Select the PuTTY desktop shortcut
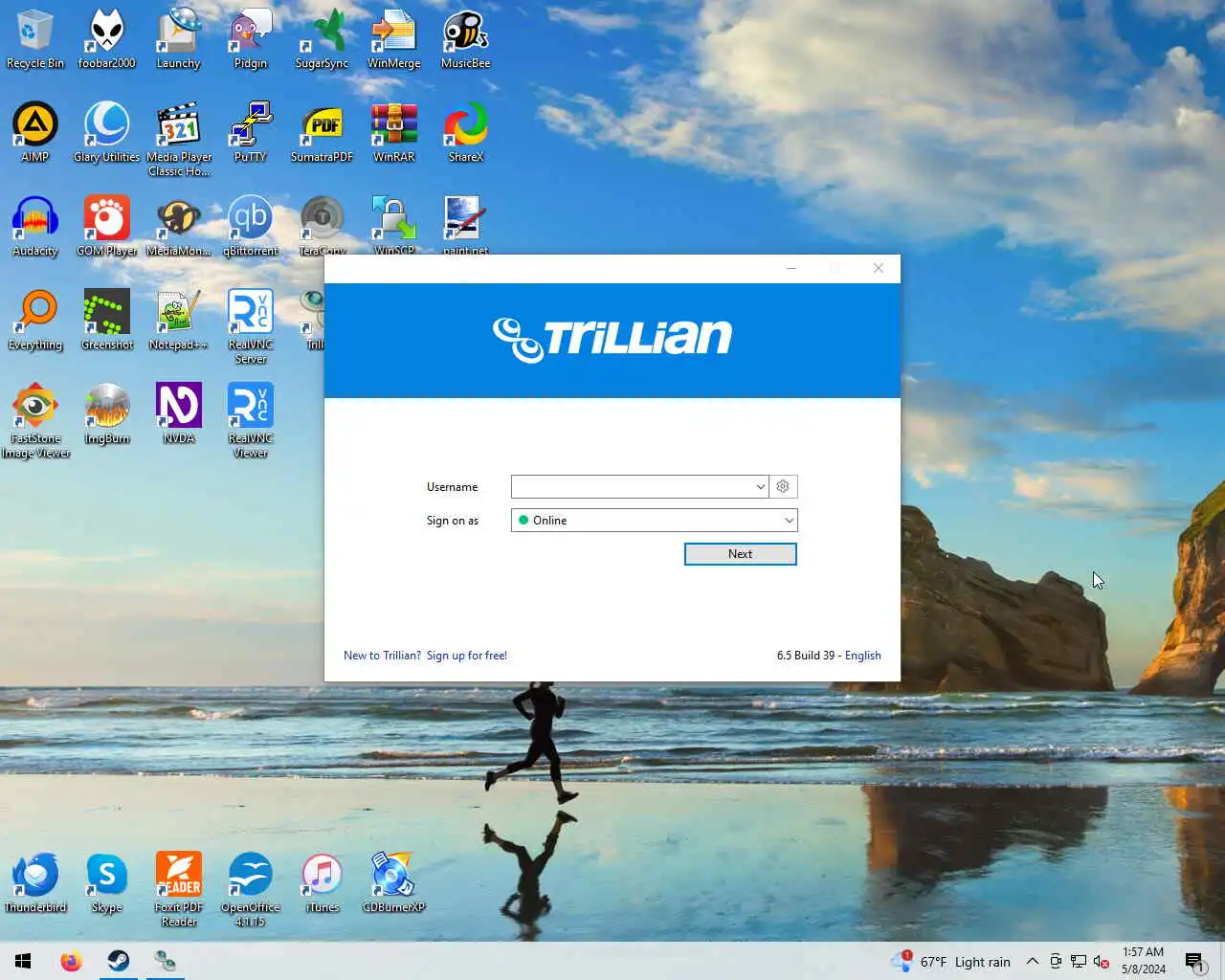 coord(250,132)
